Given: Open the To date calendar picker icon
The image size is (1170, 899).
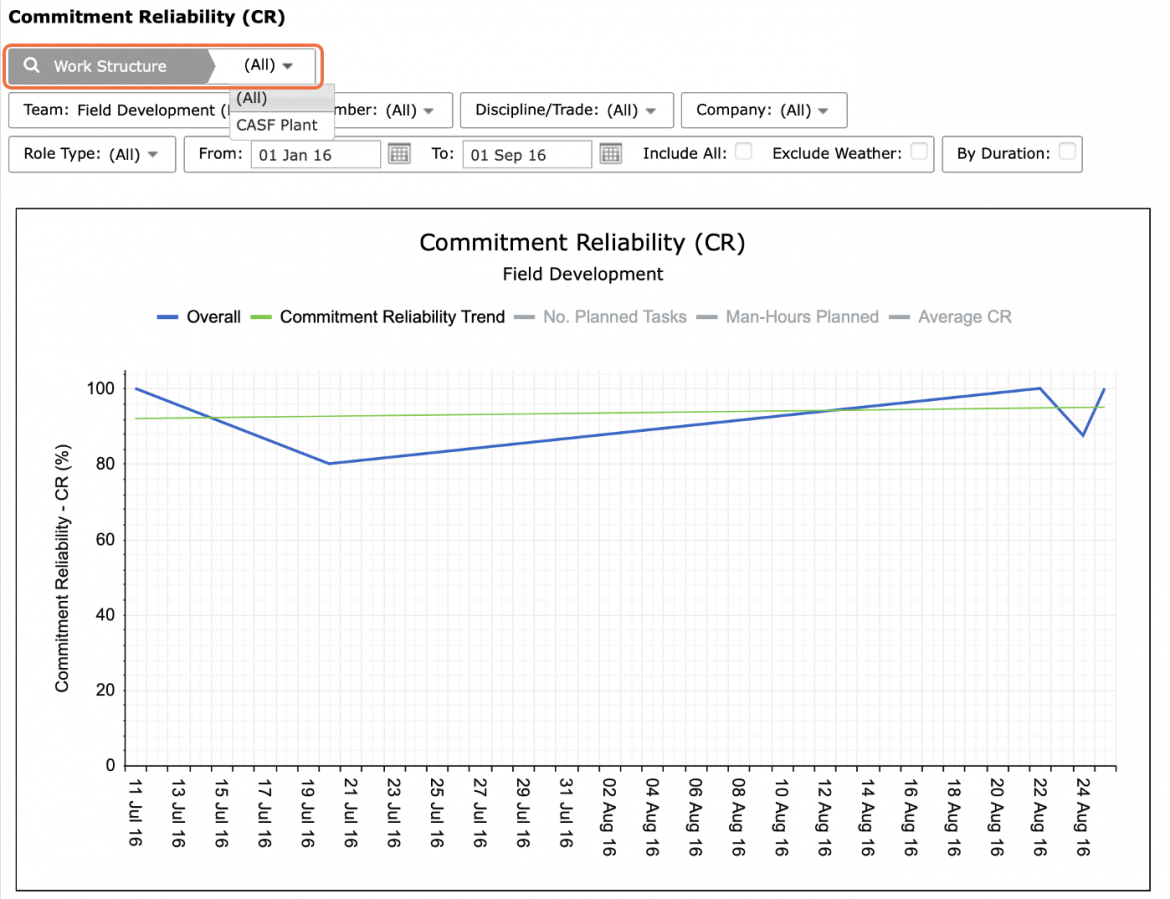Looking at the screenshot, I should coord(610,154).
